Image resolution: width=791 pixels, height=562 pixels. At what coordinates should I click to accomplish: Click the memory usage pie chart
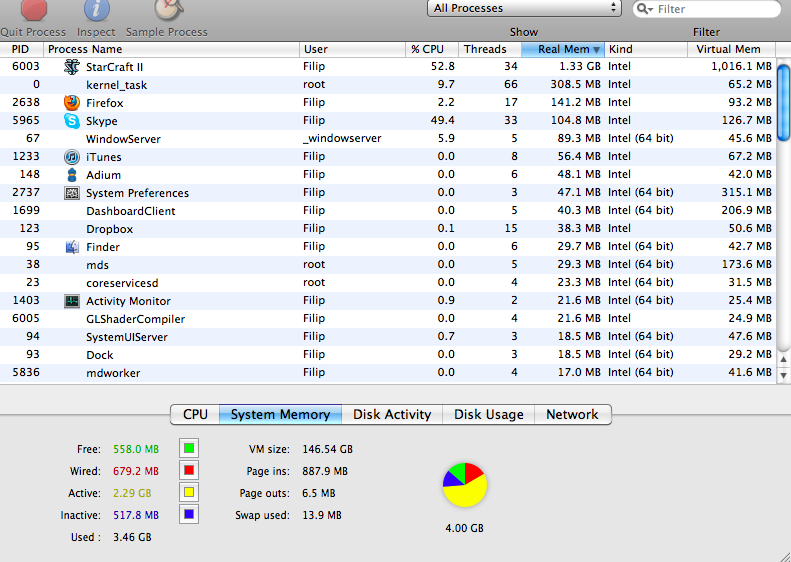(x=465, y=485)
